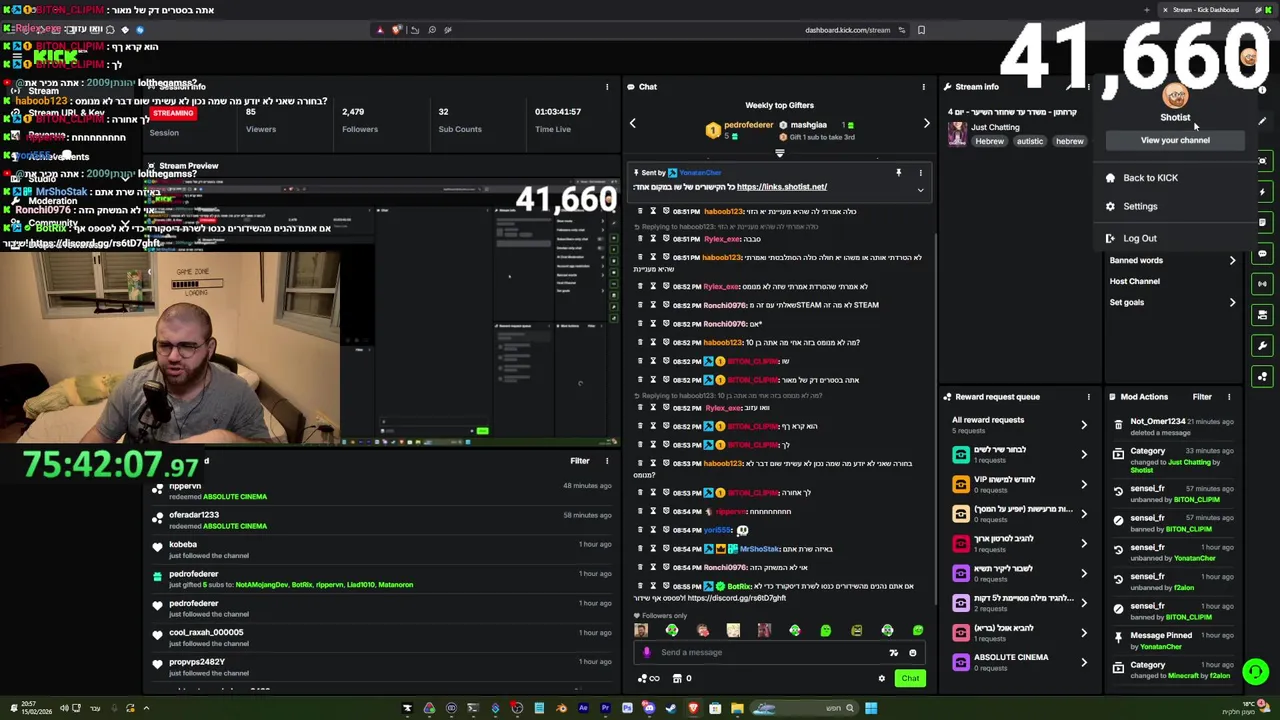Open the Stream info panel options menu
This screenshot has height=720, width=1280.
(1089, 87)
